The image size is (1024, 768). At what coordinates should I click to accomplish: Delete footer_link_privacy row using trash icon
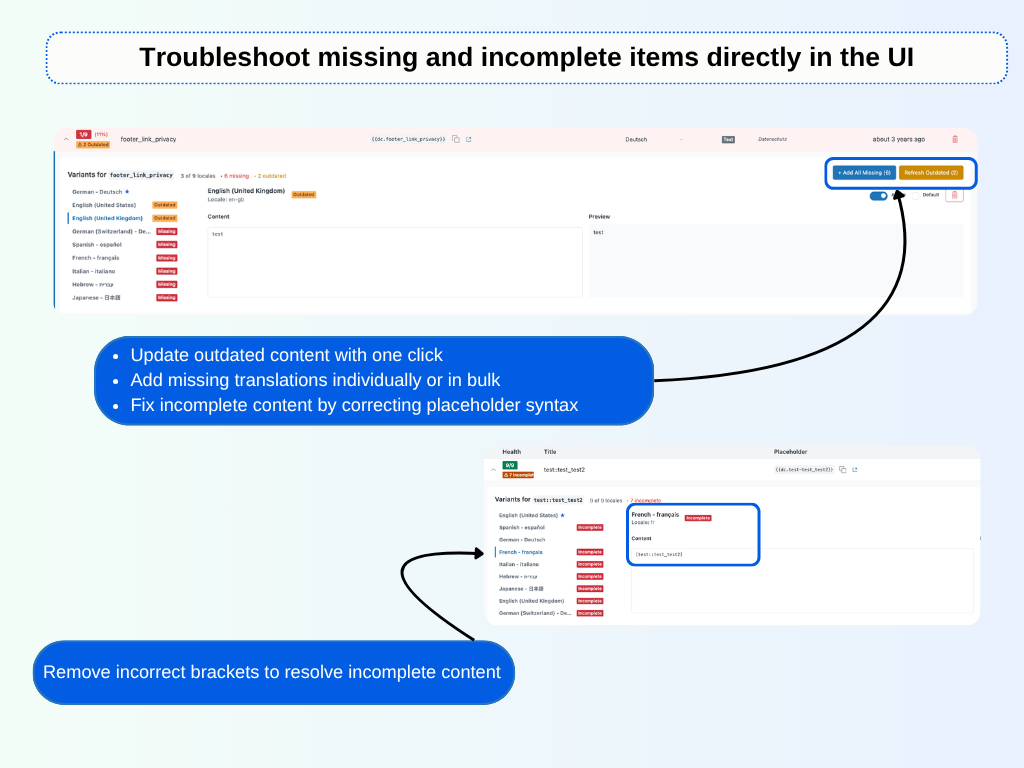[955, 139]
